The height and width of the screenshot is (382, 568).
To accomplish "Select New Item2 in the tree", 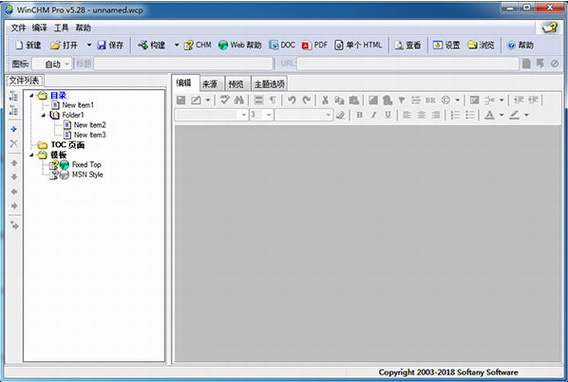I will [90, 125].
